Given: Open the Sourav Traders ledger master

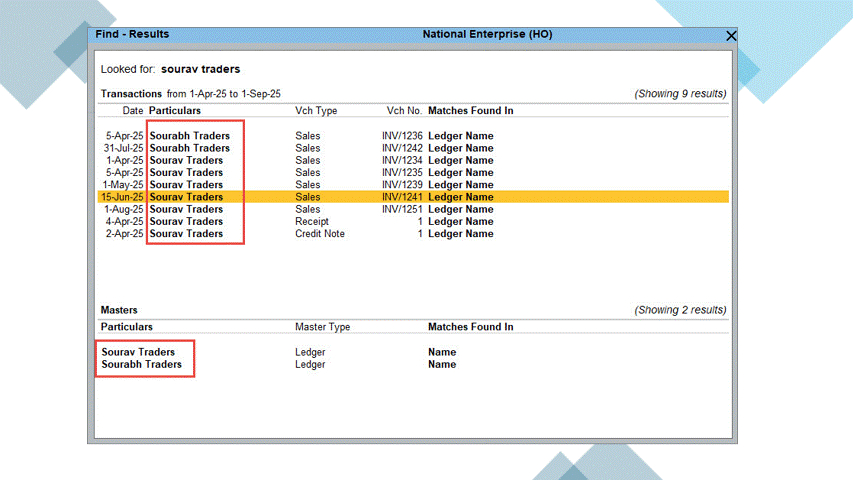Looking at the screenshot, I should [x=138, y=352].
